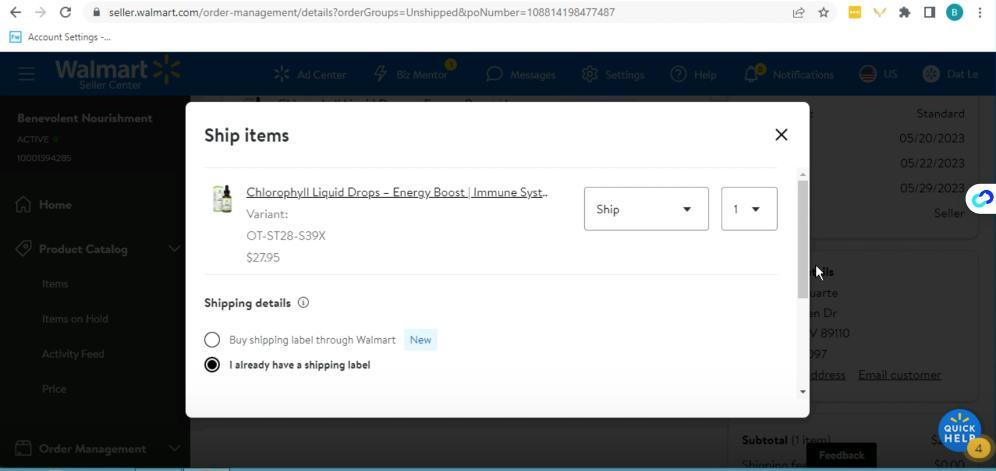
Task: Click the Walmart Seller Center logo
Action: [118, 72]
